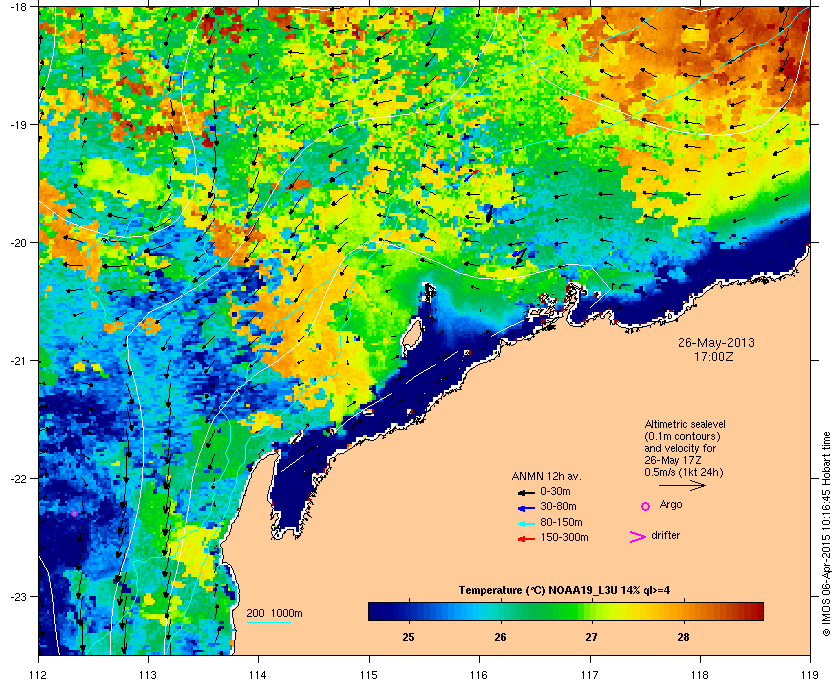Click the time label 17:00Z

tap(714, 356)
